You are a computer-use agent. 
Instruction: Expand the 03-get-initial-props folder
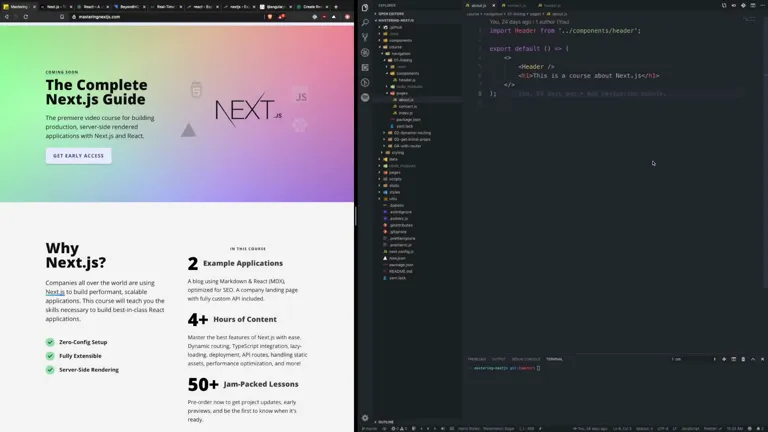click(x=411, y=139)
